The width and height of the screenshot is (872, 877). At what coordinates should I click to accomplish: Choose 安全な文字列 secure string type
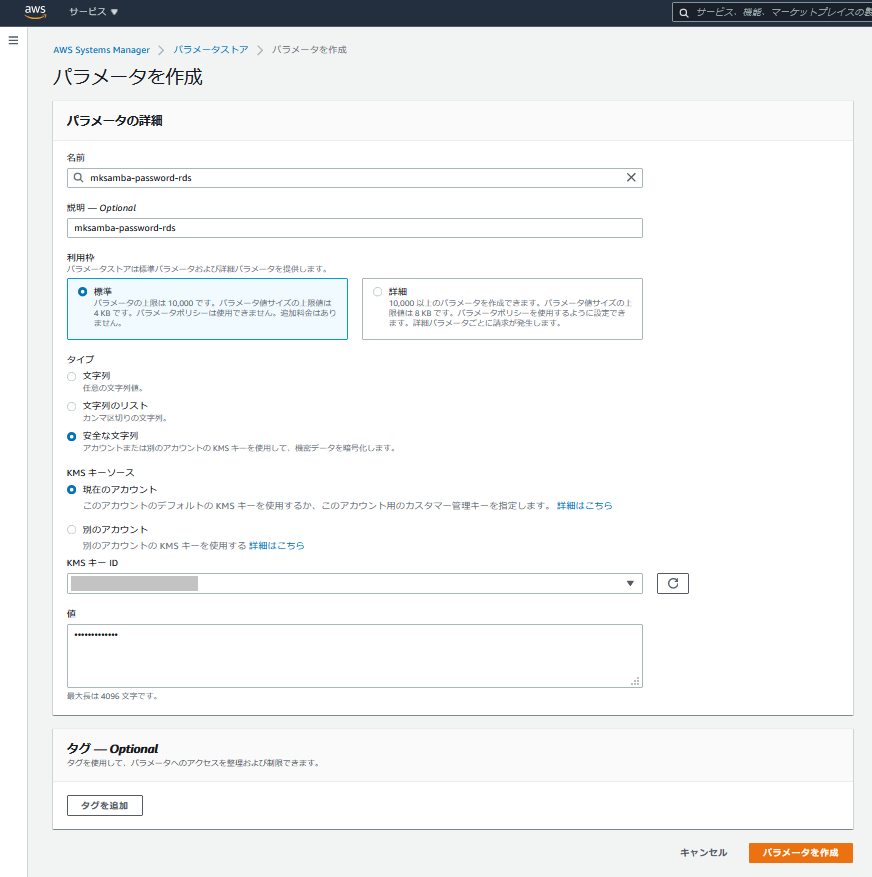pyautogui.click(x=72, y=436)
